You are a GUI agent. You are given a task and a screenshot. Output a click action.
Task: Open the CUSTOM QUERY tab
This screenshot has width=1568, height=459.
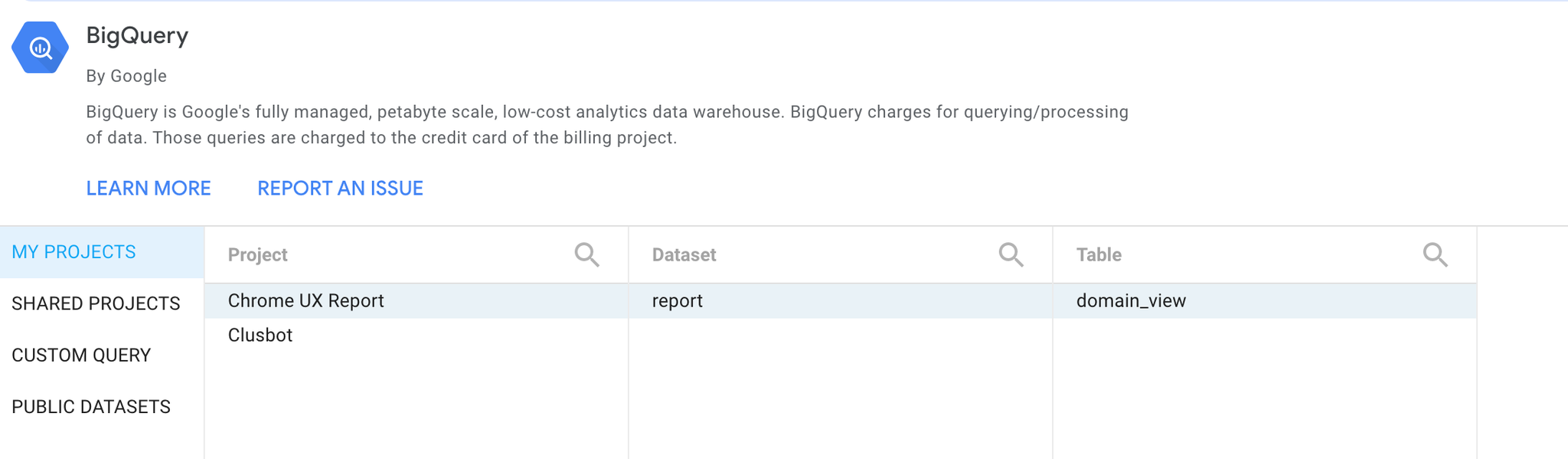102,355
